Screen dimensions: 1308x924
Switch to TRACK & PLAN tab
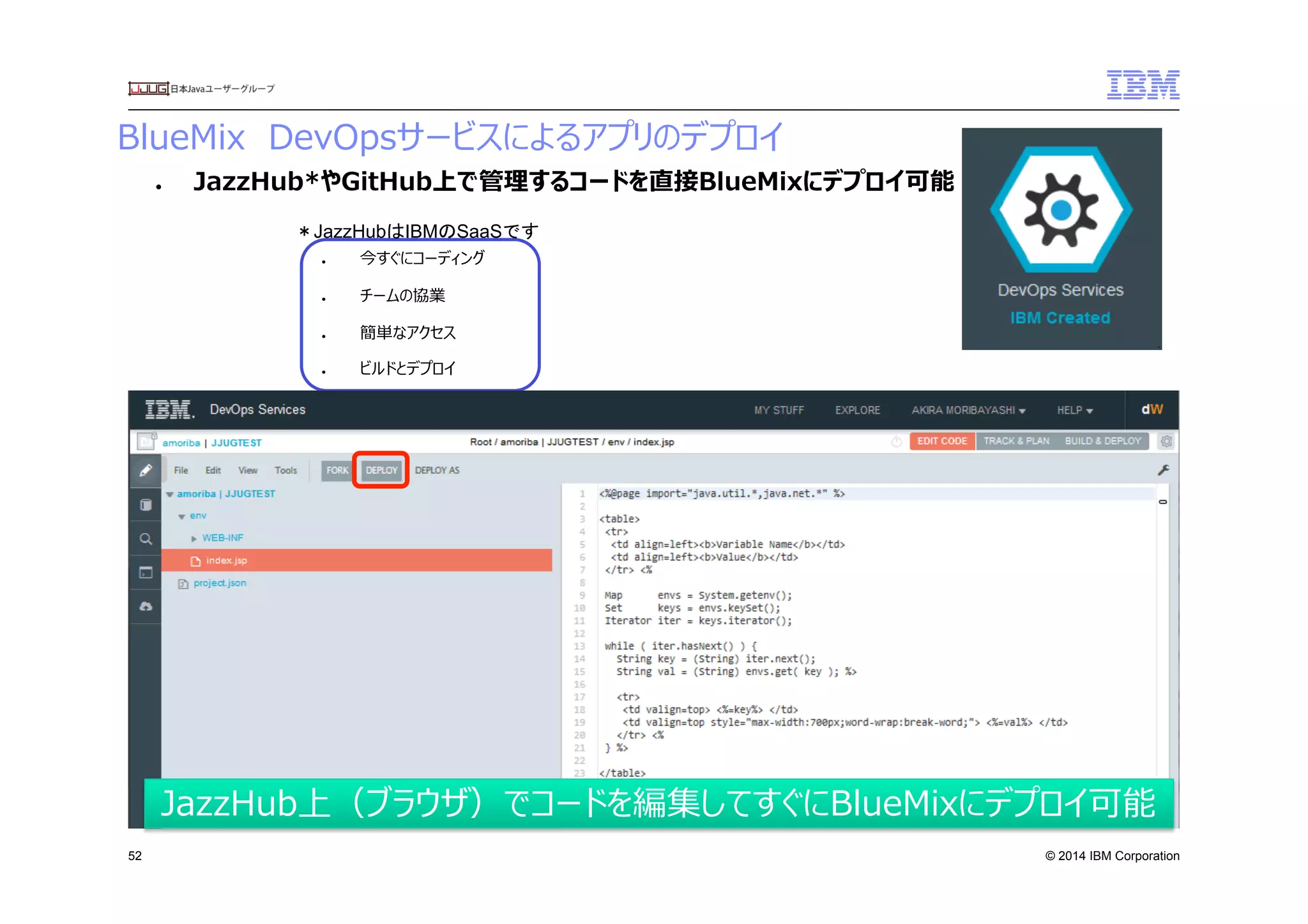pyautogui.click(x=1016, y=441)
